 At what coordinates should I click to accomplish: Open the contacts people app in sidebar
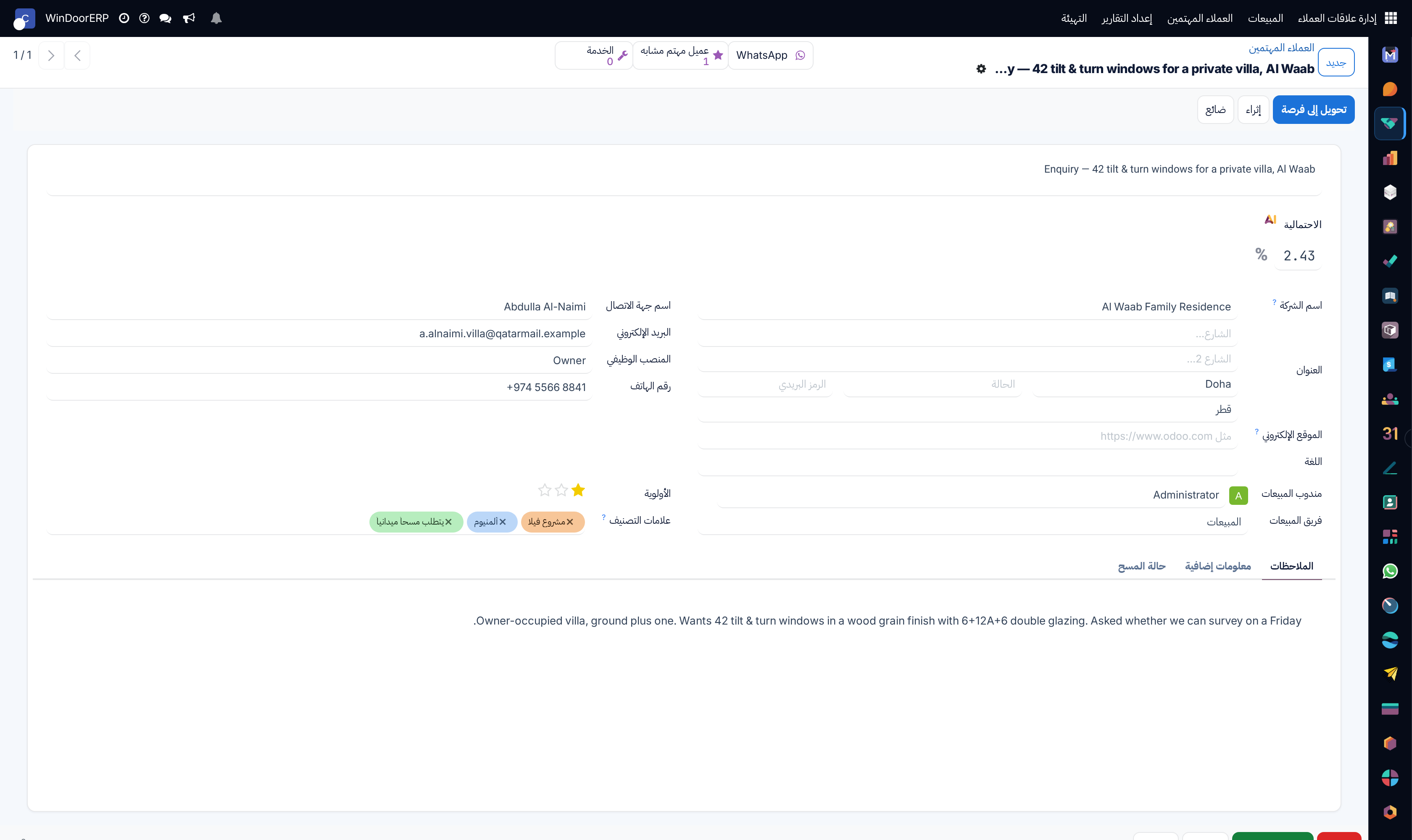1389,399
